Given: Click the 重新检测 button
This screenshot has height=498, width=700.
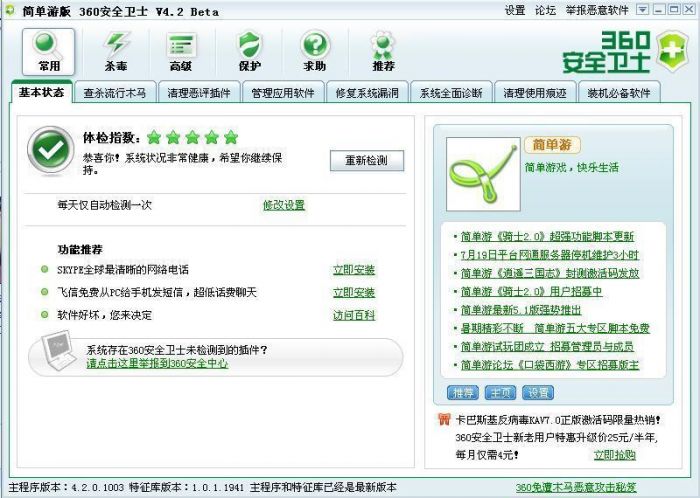Looking at the screenshot, I should pyautogui.click(x=367, y=161).
